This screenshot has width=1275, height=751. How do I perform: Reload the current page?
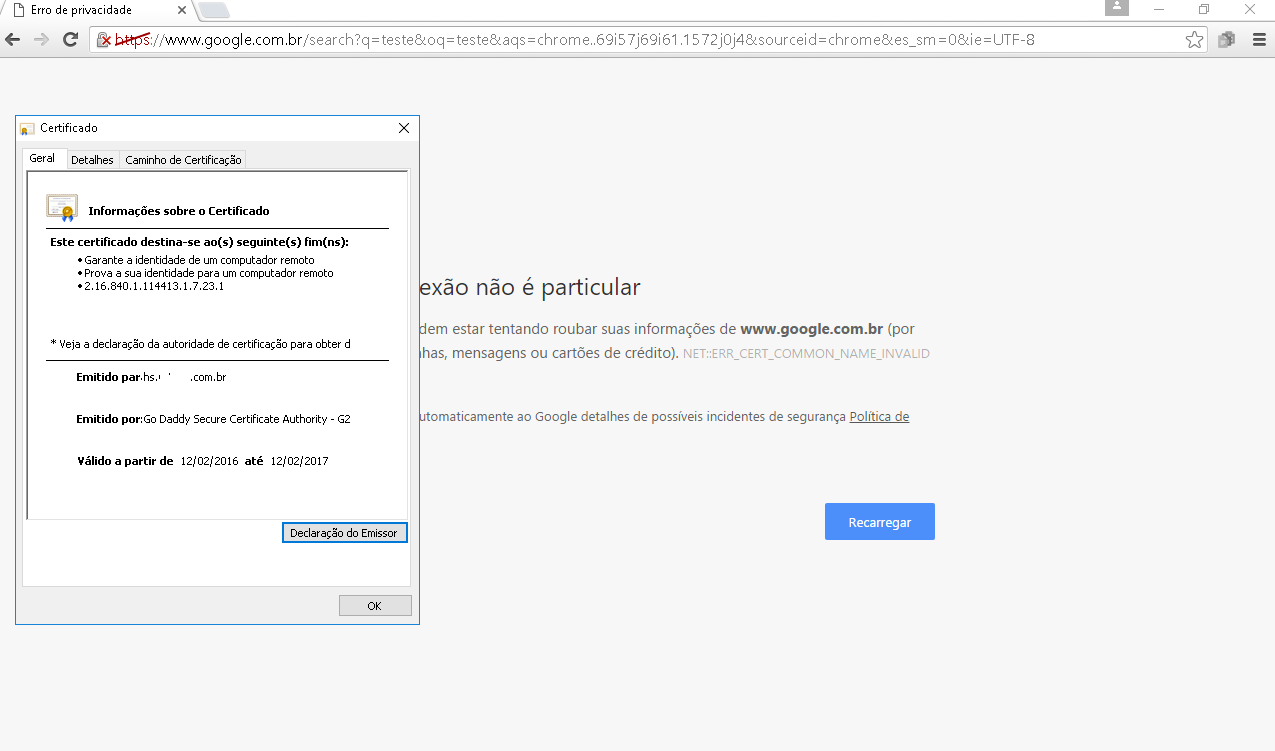[x=70, y=40]
